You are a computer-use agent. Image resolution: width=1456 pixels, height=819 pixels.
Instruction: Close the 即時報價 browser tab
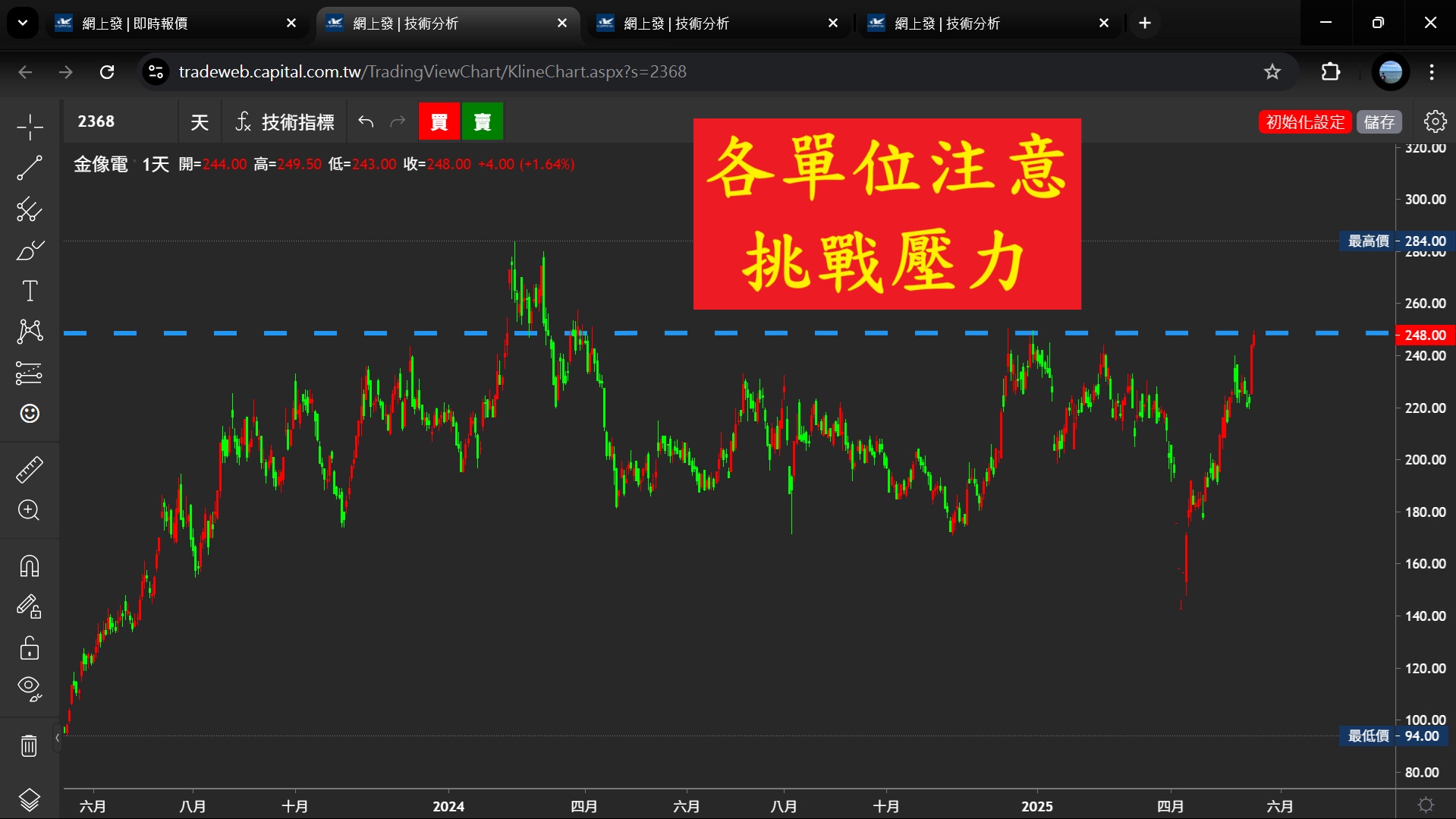click(291, 24)
